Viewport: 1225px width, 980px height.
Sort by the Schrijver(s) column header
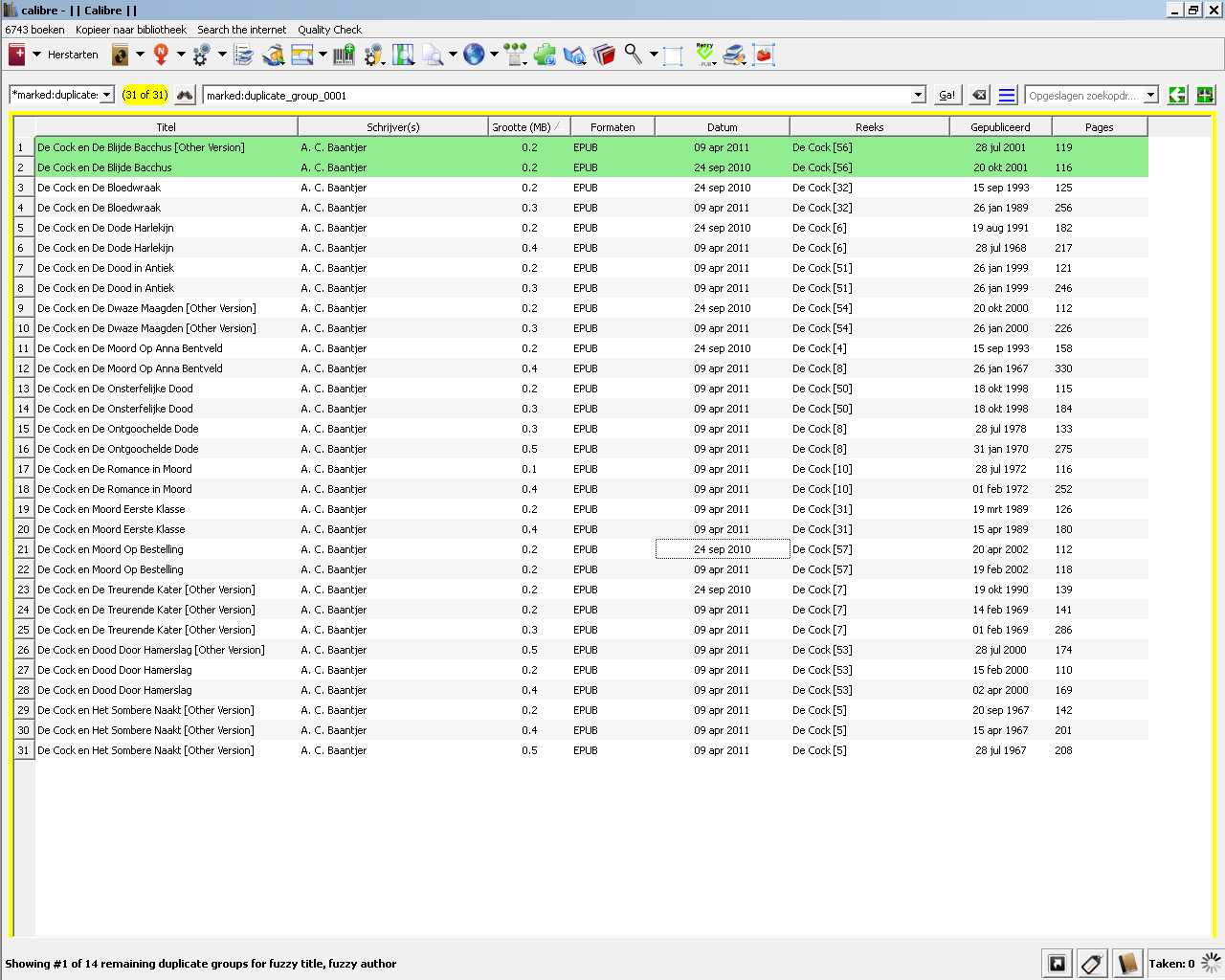click(x=393, y=126)
